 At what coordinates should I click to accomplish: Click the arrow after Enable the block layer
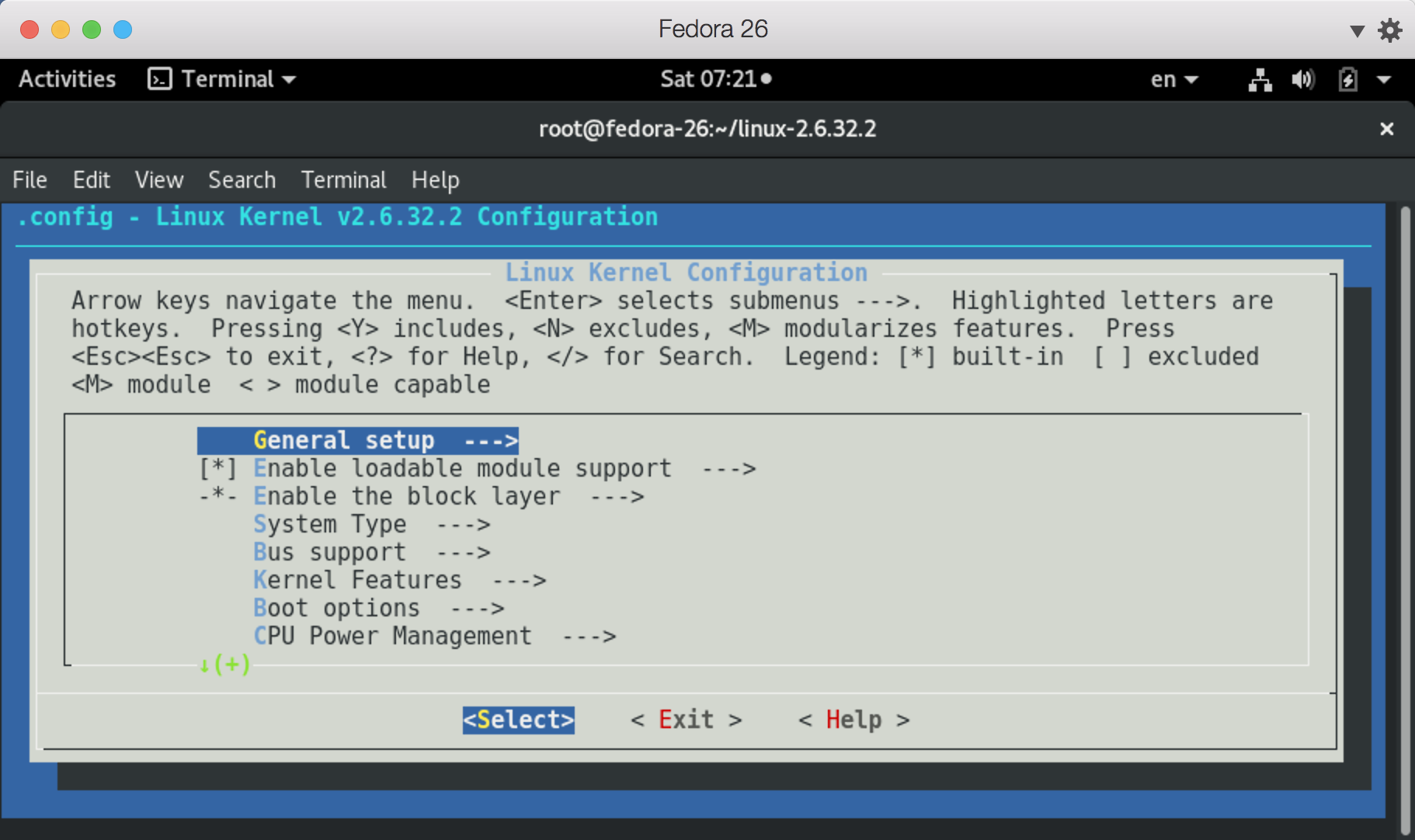[617, 497]
